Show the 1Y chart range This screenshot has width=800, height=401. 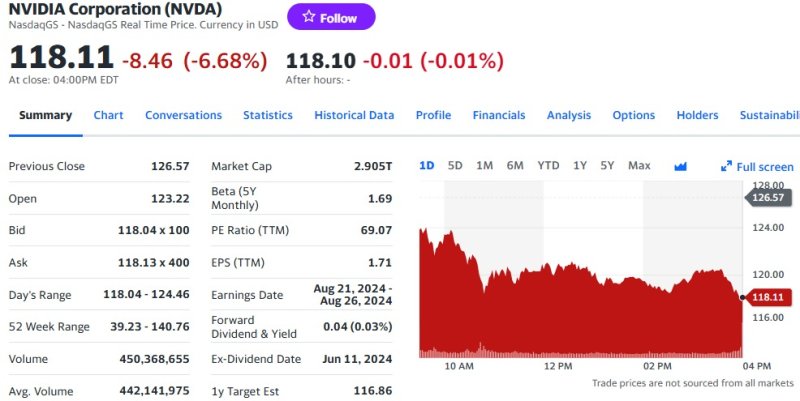click(580, 166)
